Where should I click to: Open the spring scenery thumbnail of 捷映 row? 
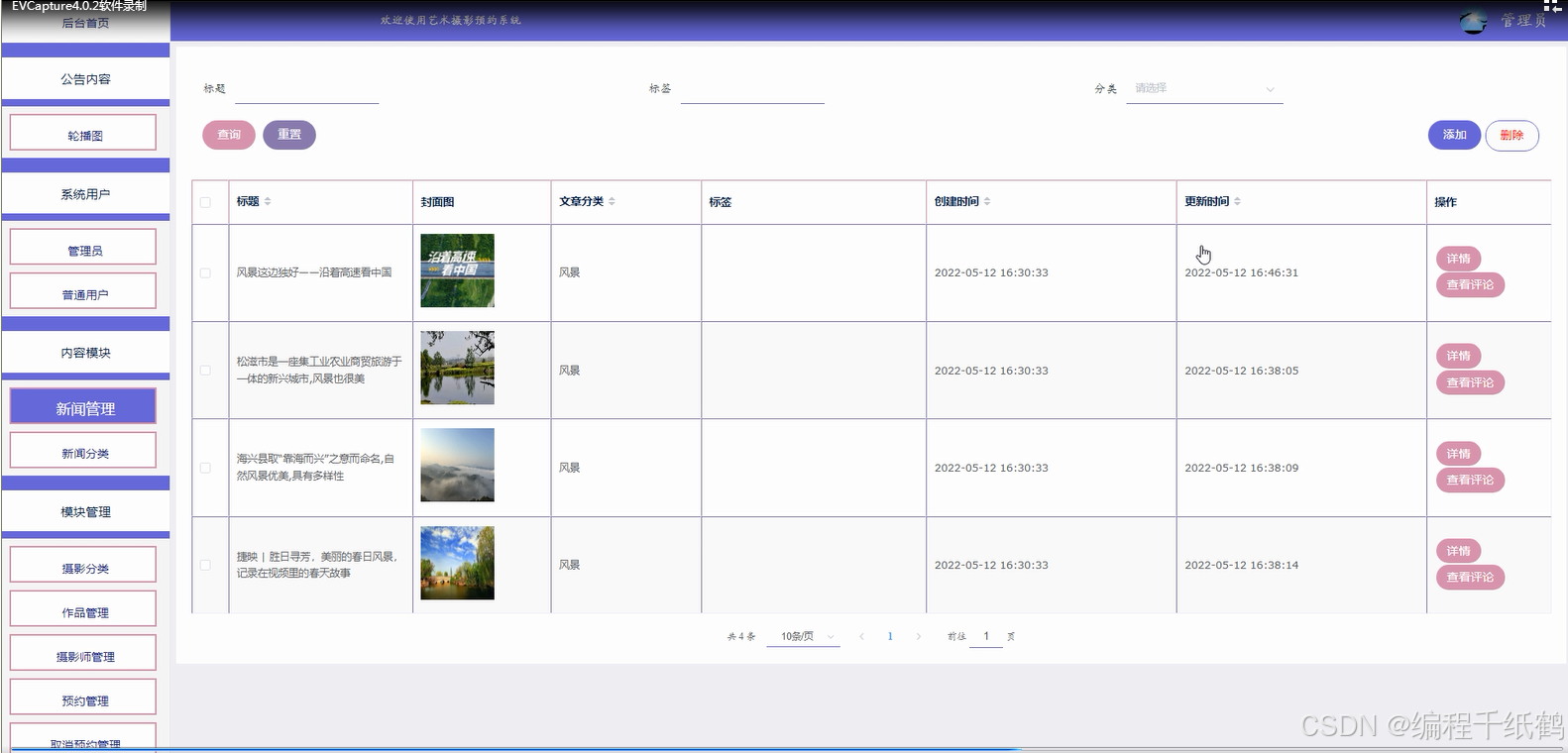pos(457,563)
